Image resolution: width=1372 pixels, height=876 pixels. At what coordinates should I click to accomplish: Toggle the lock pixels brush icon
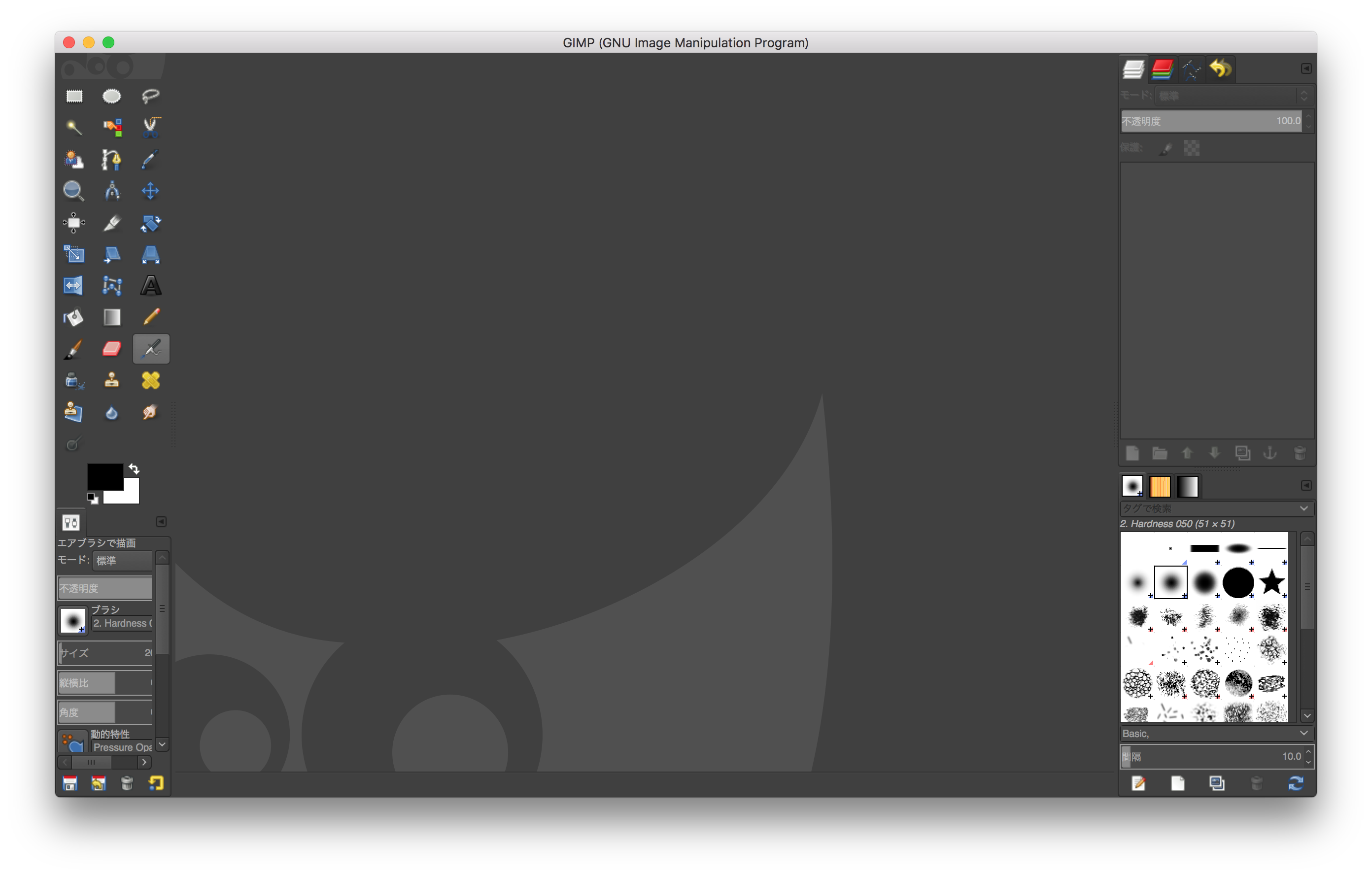tap(1166, 149)
